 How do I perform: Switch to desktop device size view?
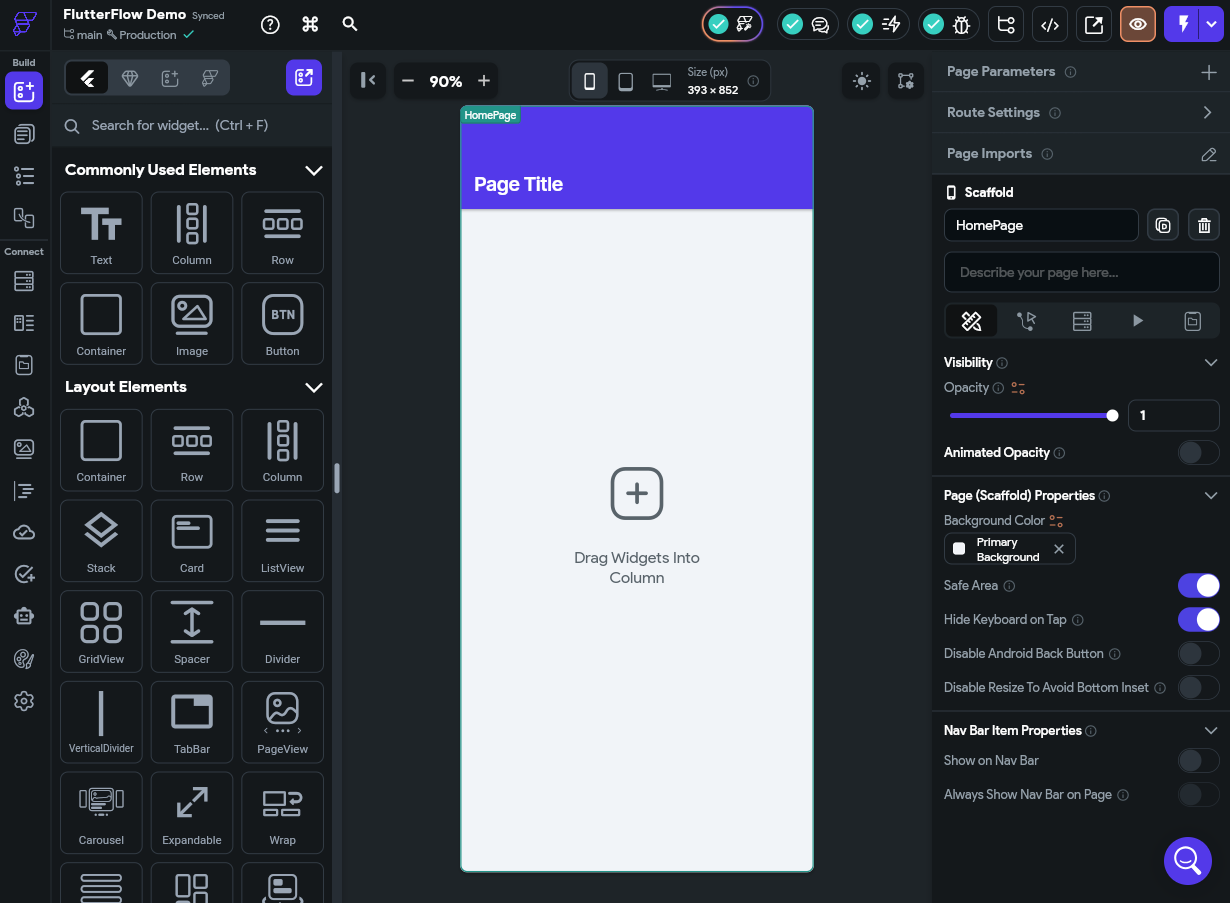click(x=662, y=81)
